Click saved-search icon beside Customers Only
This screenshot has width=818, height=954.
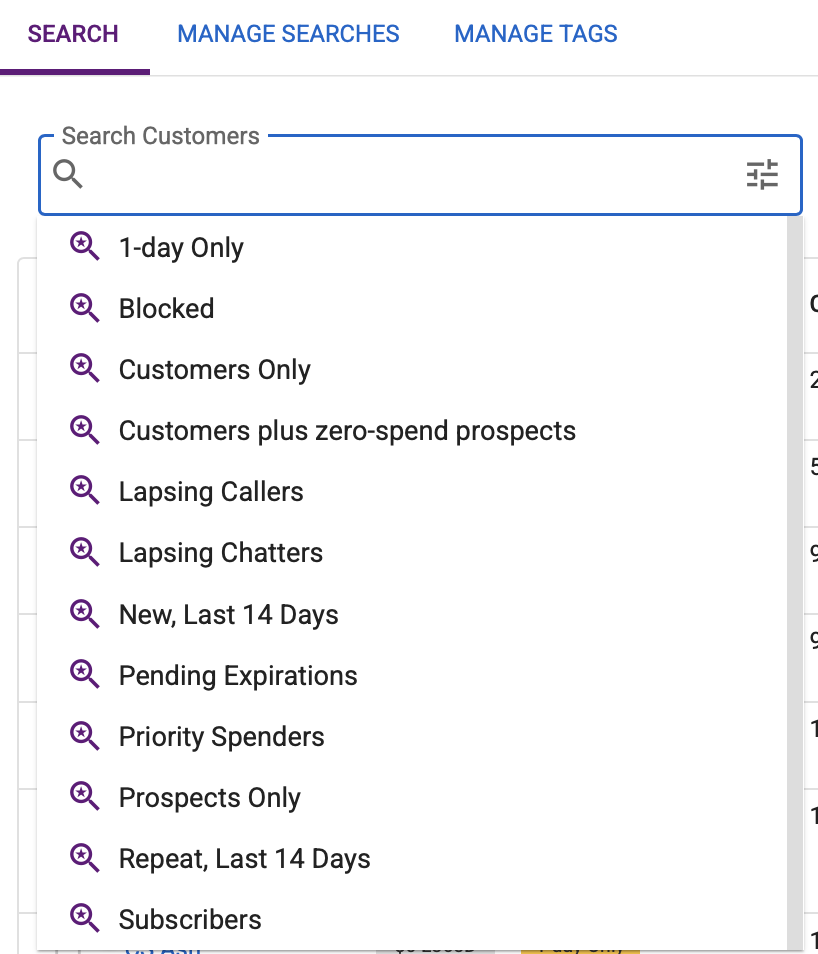84,368
